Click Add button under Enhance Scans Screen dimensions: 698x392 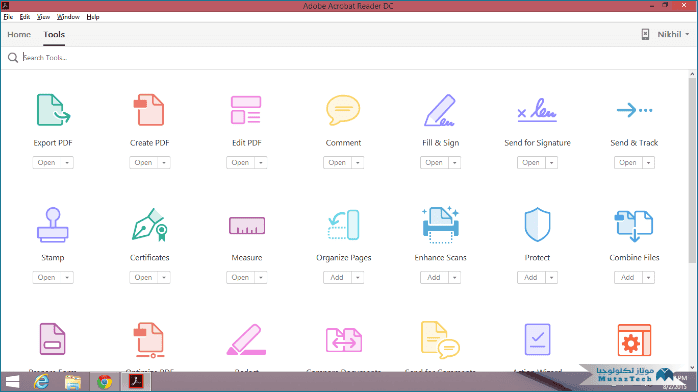(x=434, y=278)
